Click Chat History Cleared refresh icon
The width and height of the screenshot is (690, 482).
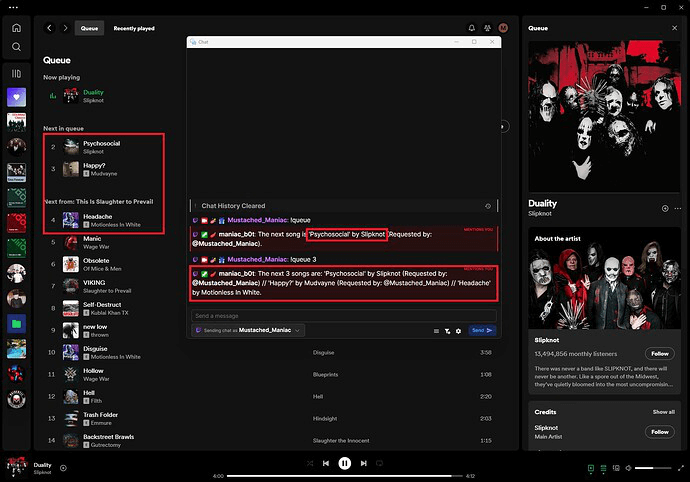click(488, 206)
